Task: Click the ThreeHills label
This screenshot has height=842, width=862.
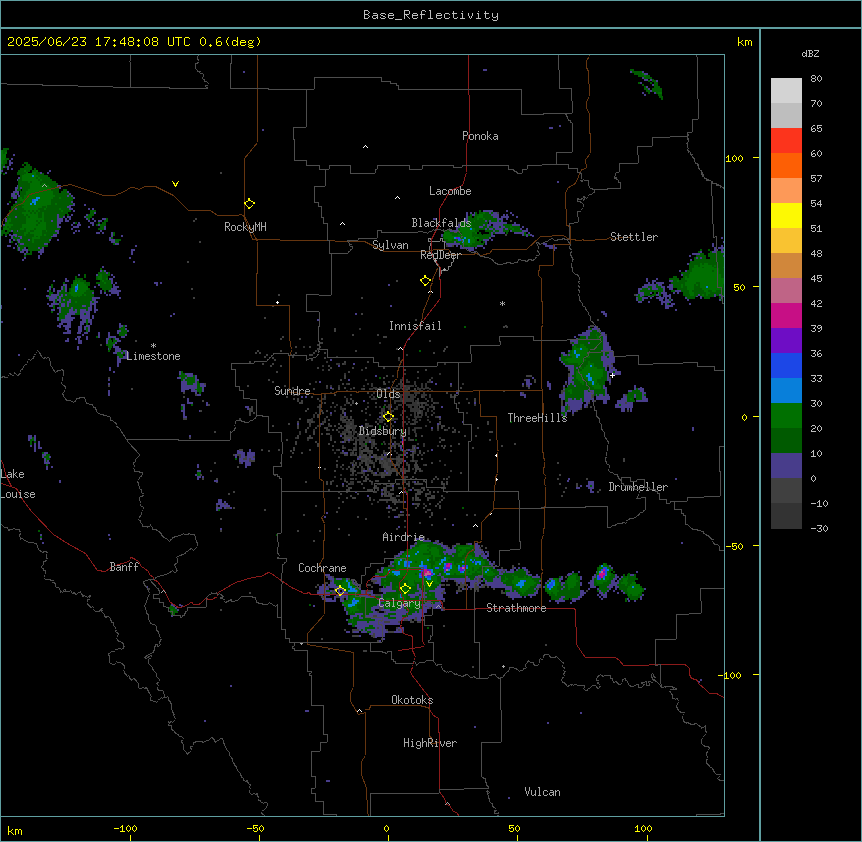Action: tap(537, 418)
